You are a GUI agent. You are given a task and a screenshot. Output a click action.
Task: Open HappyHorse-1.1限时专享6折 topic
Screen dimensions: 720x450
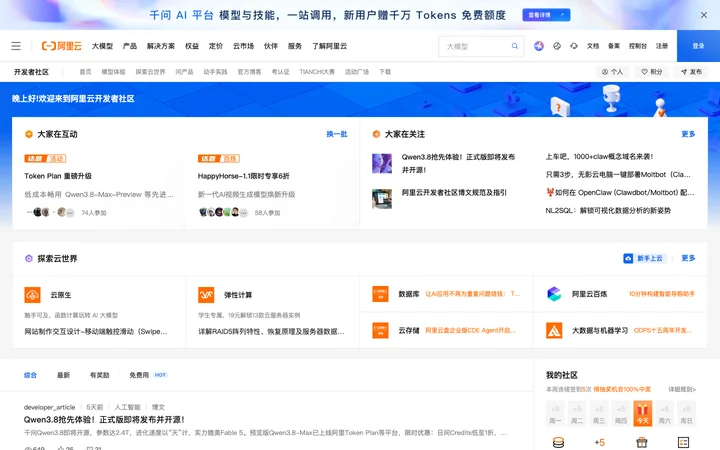point(243,176)
